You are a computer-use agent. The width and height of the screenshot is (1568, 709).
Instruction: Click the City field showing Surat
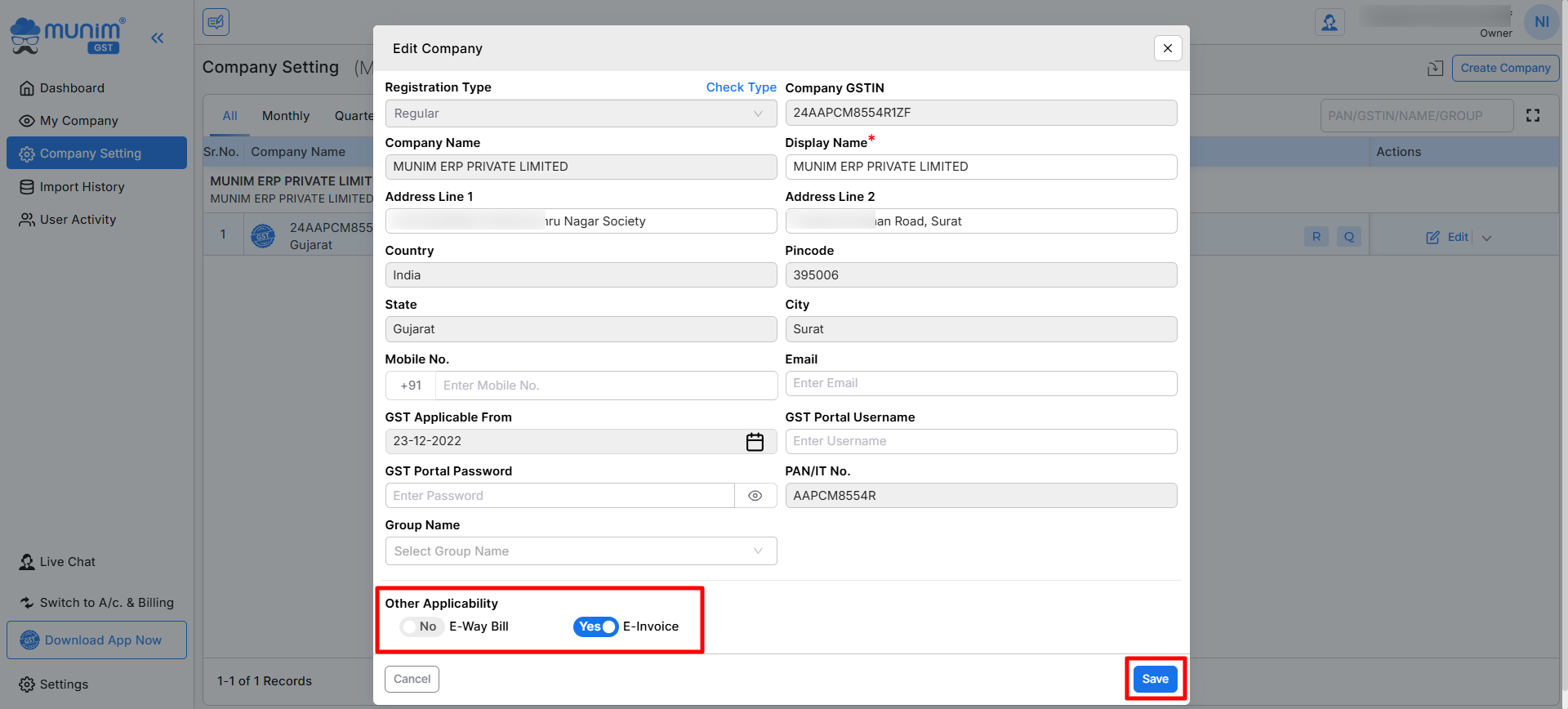coord(981,329)
